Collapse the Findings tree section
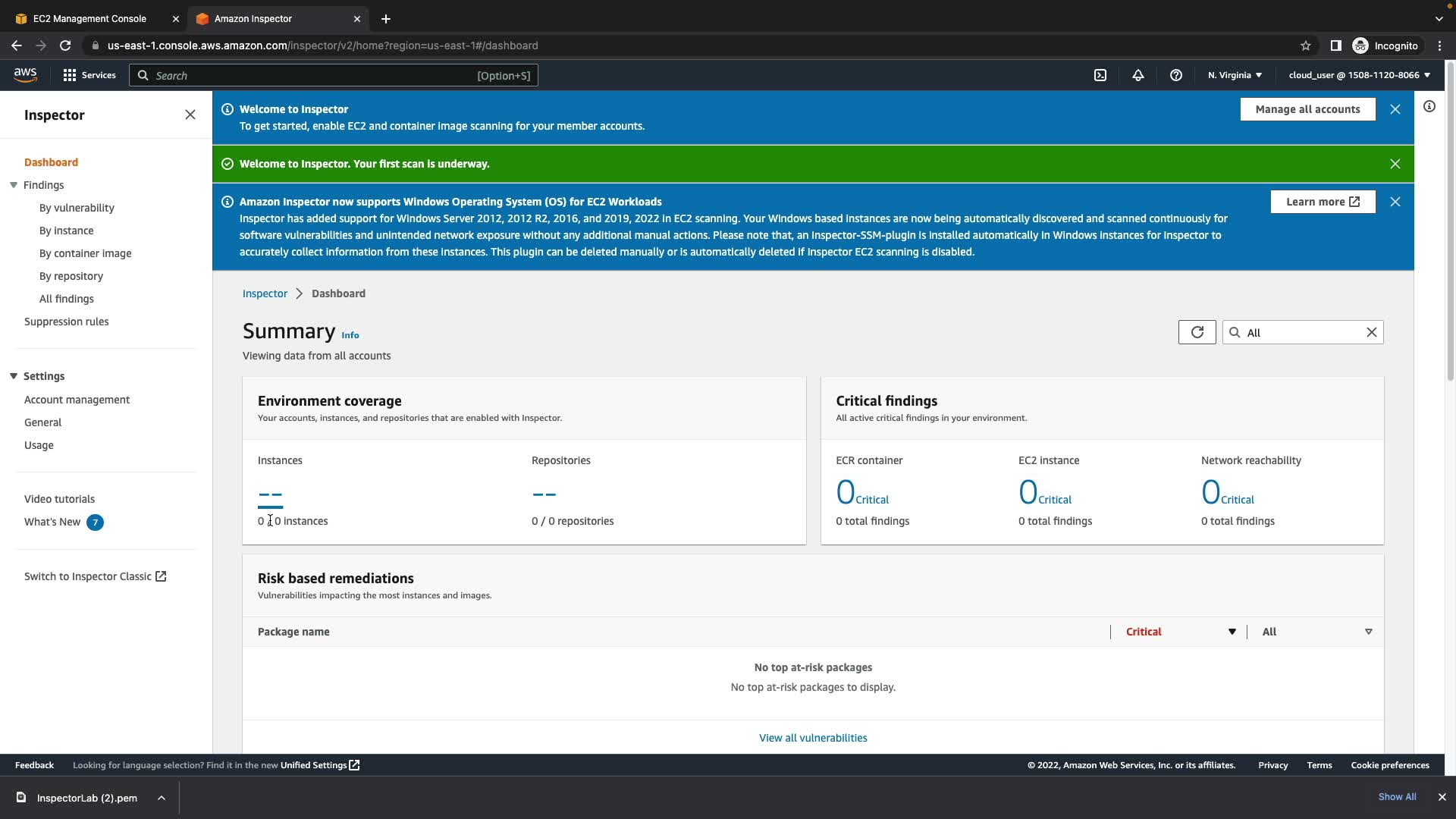The height and width of the screenshot is (819, 1456). point(14,185)
